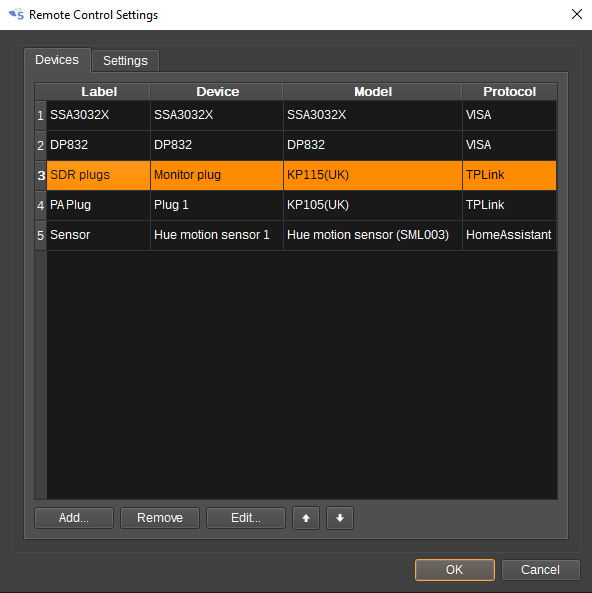Open the Edit... device dialog

point(246,518)
